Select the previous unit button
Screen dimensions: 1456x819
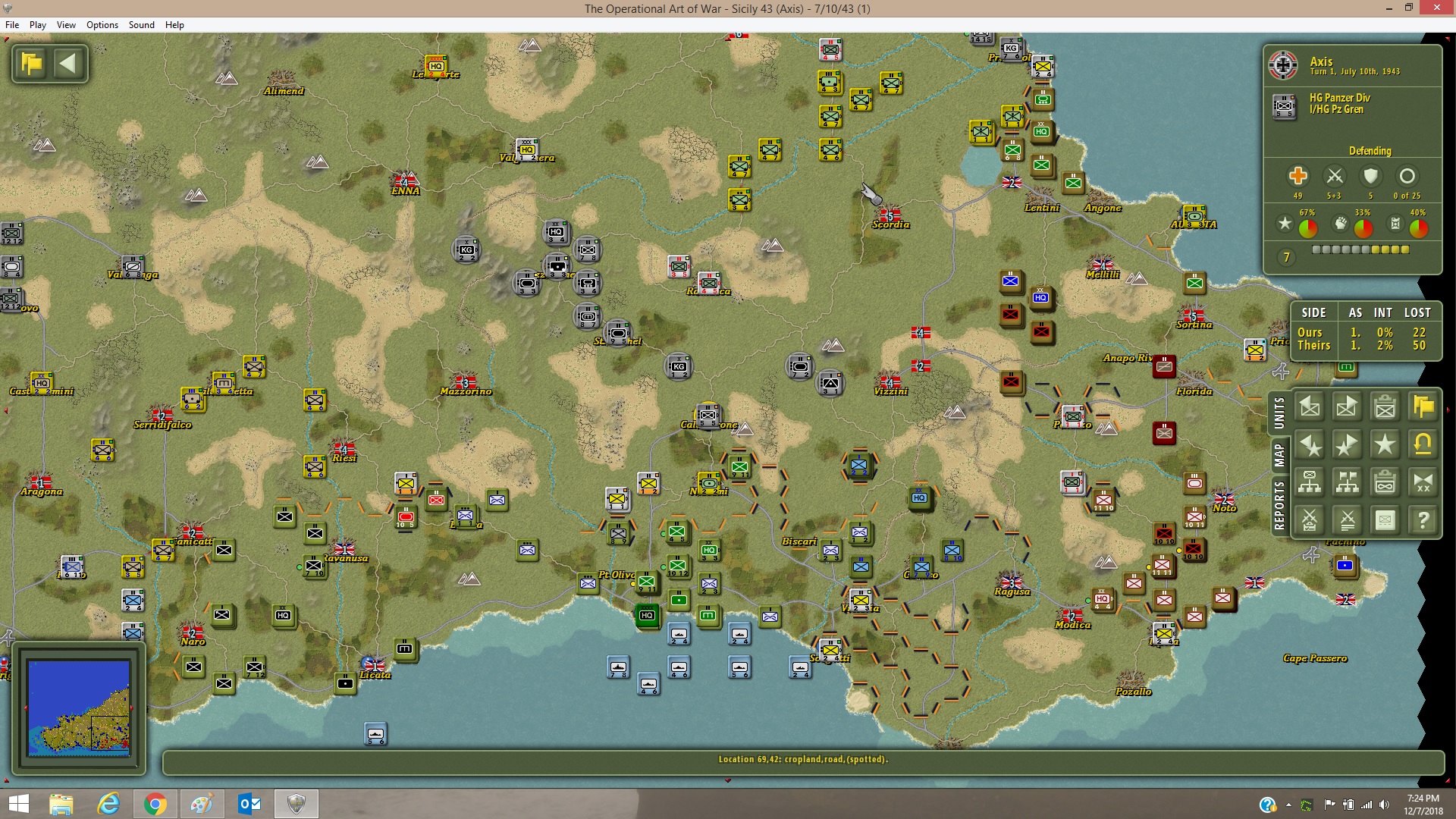coord(1310,407)
